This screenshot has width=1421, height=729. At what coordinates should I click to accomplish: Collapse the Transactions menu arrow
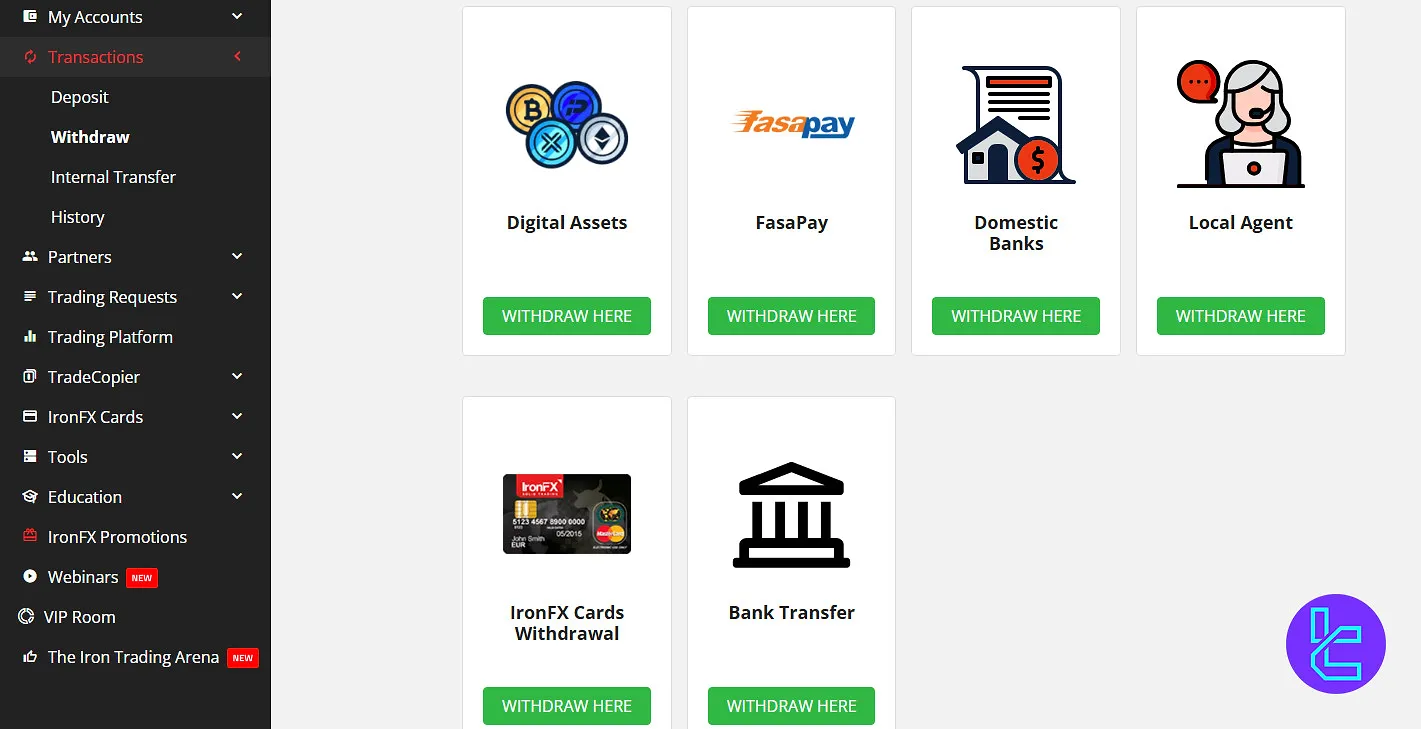point(237,57)
